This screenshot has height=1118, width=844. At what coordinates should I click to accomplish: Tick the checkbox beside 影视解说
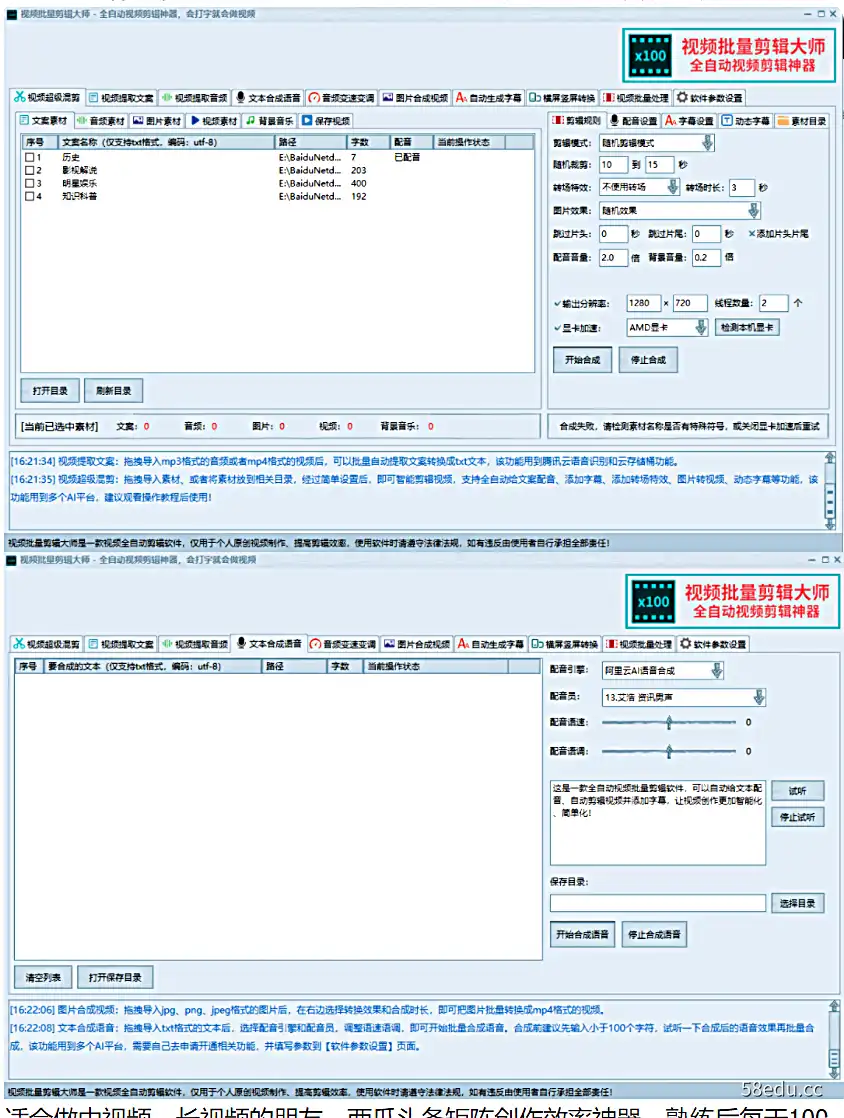click(28, 170)
